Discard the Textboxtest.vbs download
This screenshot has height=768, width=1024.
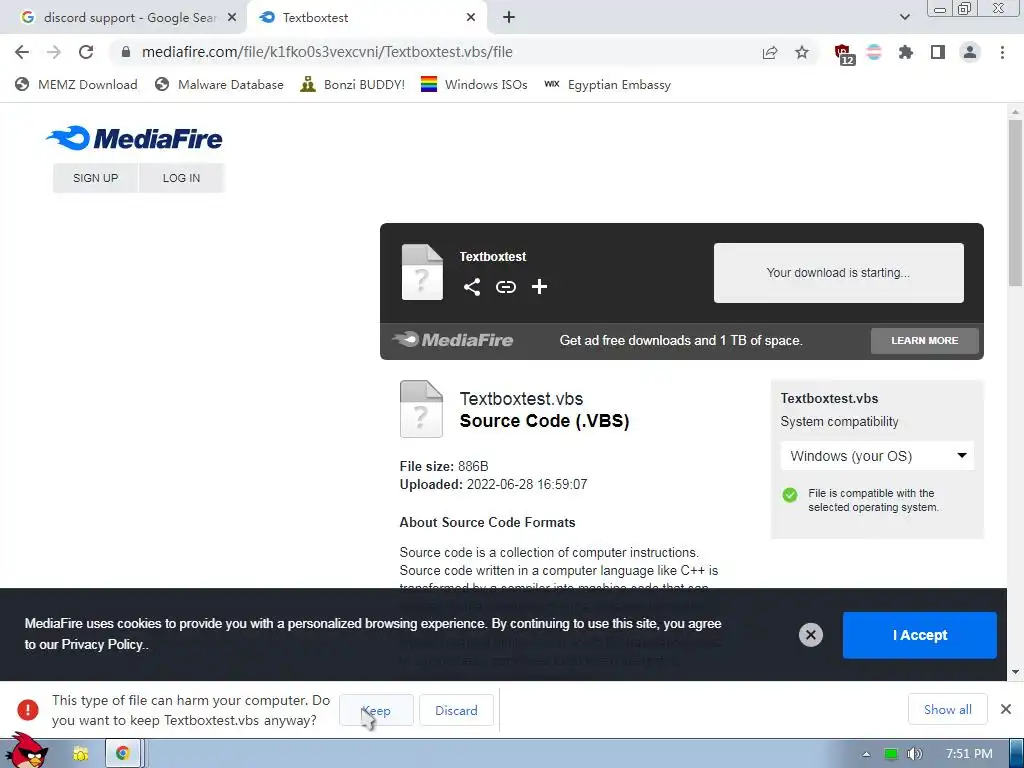coord(456,711)
